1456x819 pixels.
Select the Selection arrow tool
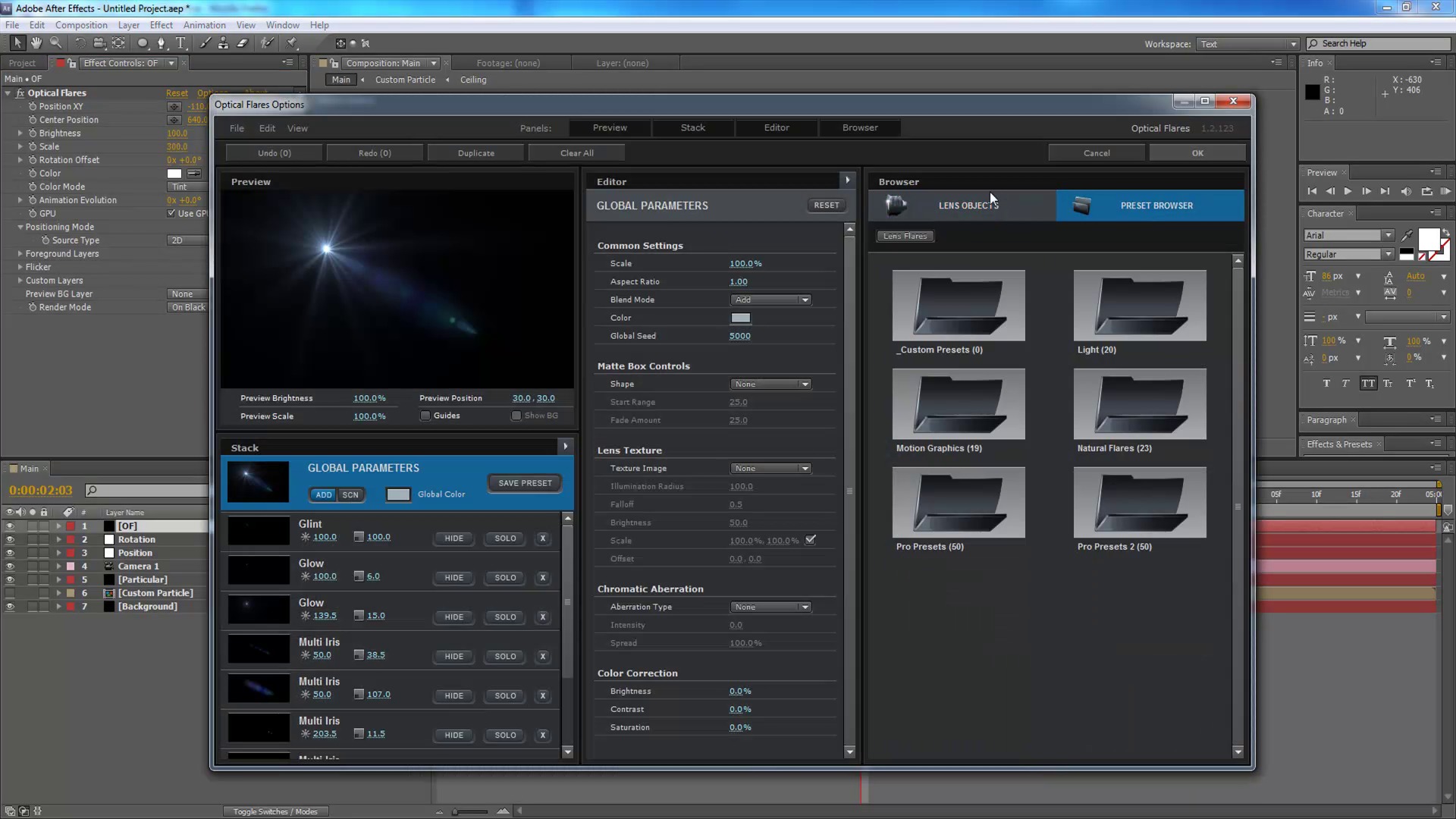click(17, 43)
